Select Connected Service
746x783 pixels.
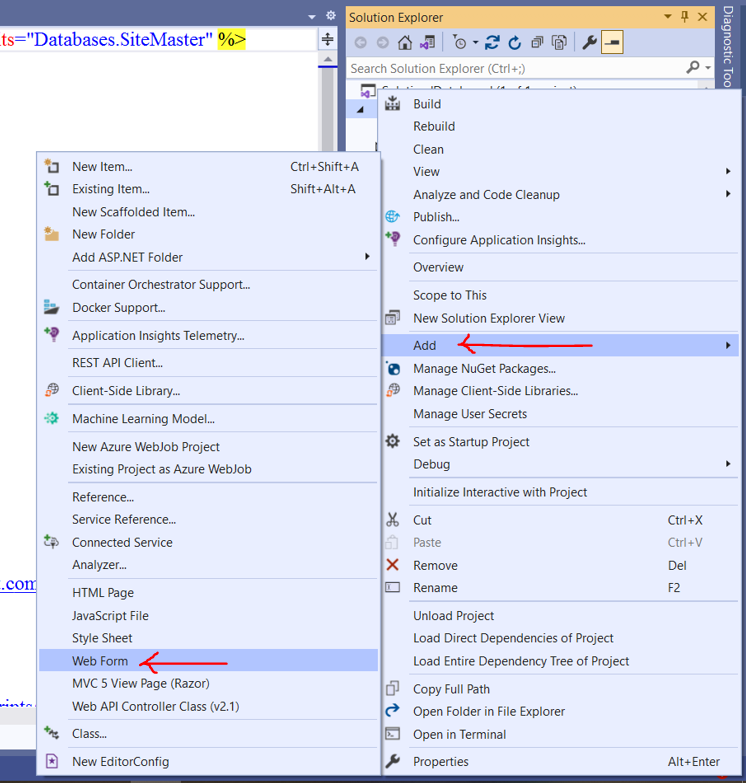pyautogui.click(x=208, y=542)
